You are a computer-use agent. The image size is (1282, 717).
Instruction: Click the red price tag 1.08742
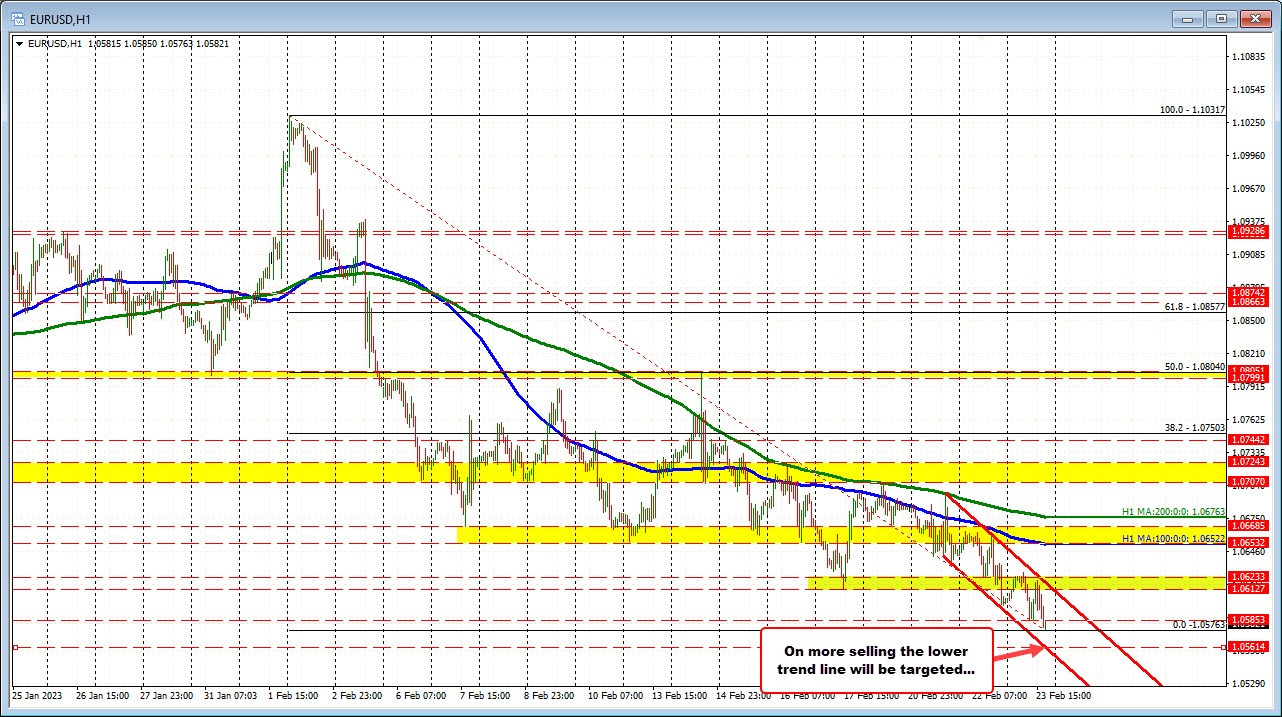point(1249,293)
